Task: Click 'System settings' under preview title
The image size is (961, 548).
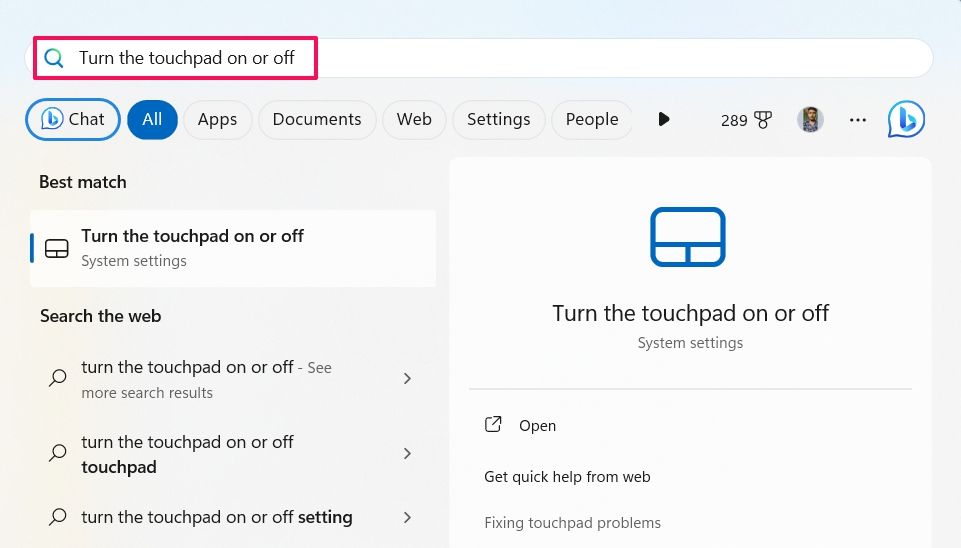Action: 690,343
